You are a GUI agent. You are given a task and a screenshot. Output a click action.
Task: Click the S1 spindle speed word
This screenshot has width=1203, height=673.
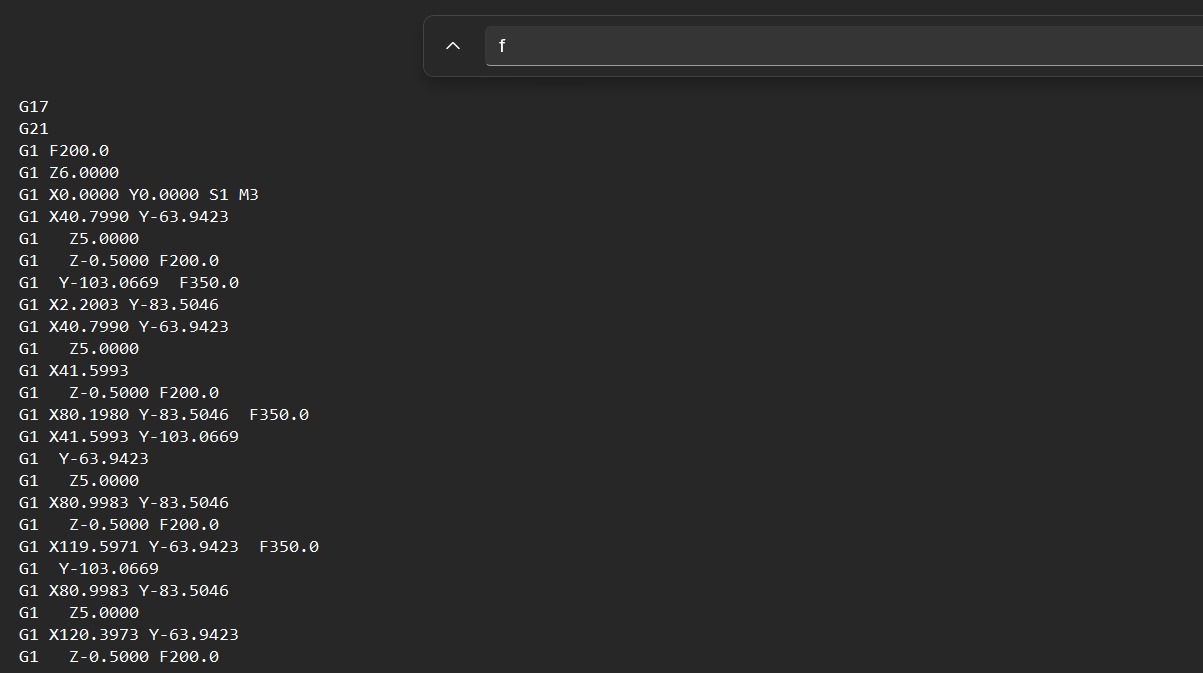tap(218, 195)
